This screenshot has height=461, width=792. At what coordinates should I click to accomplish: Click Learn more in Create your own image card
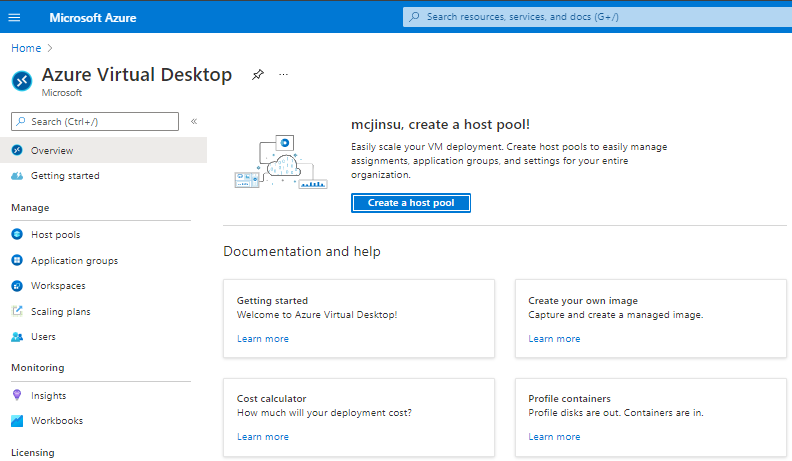pyautogui.click(x=554, y=339)
